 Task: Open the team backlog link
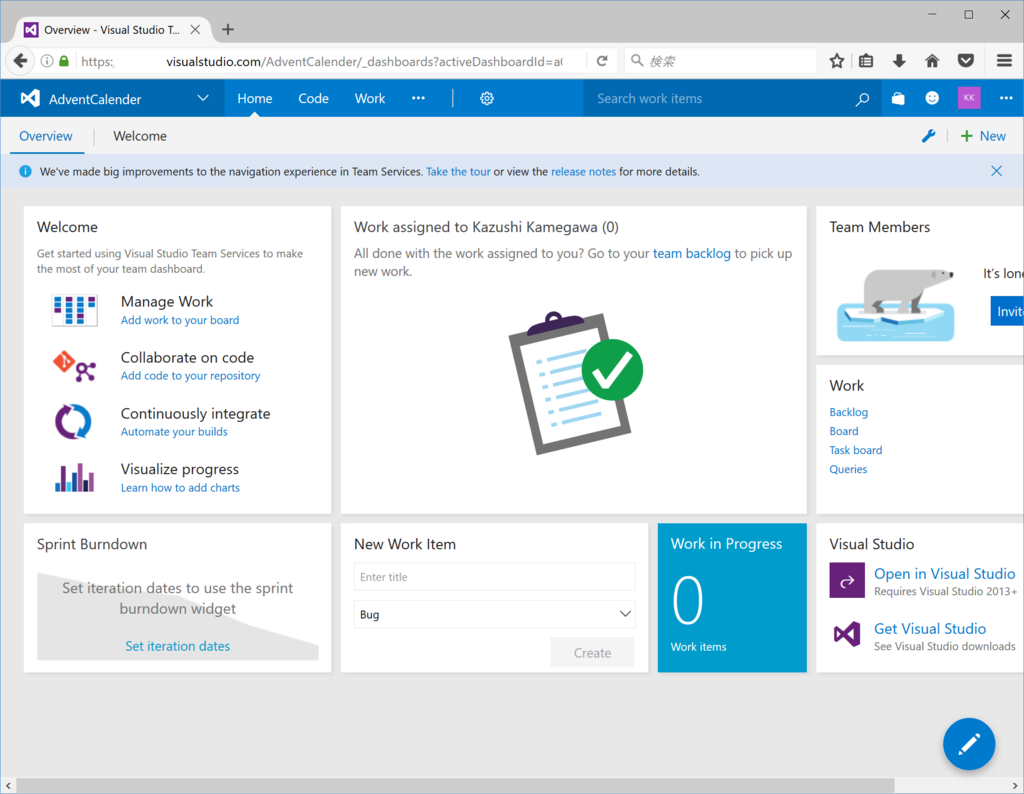tap(692, 253)
